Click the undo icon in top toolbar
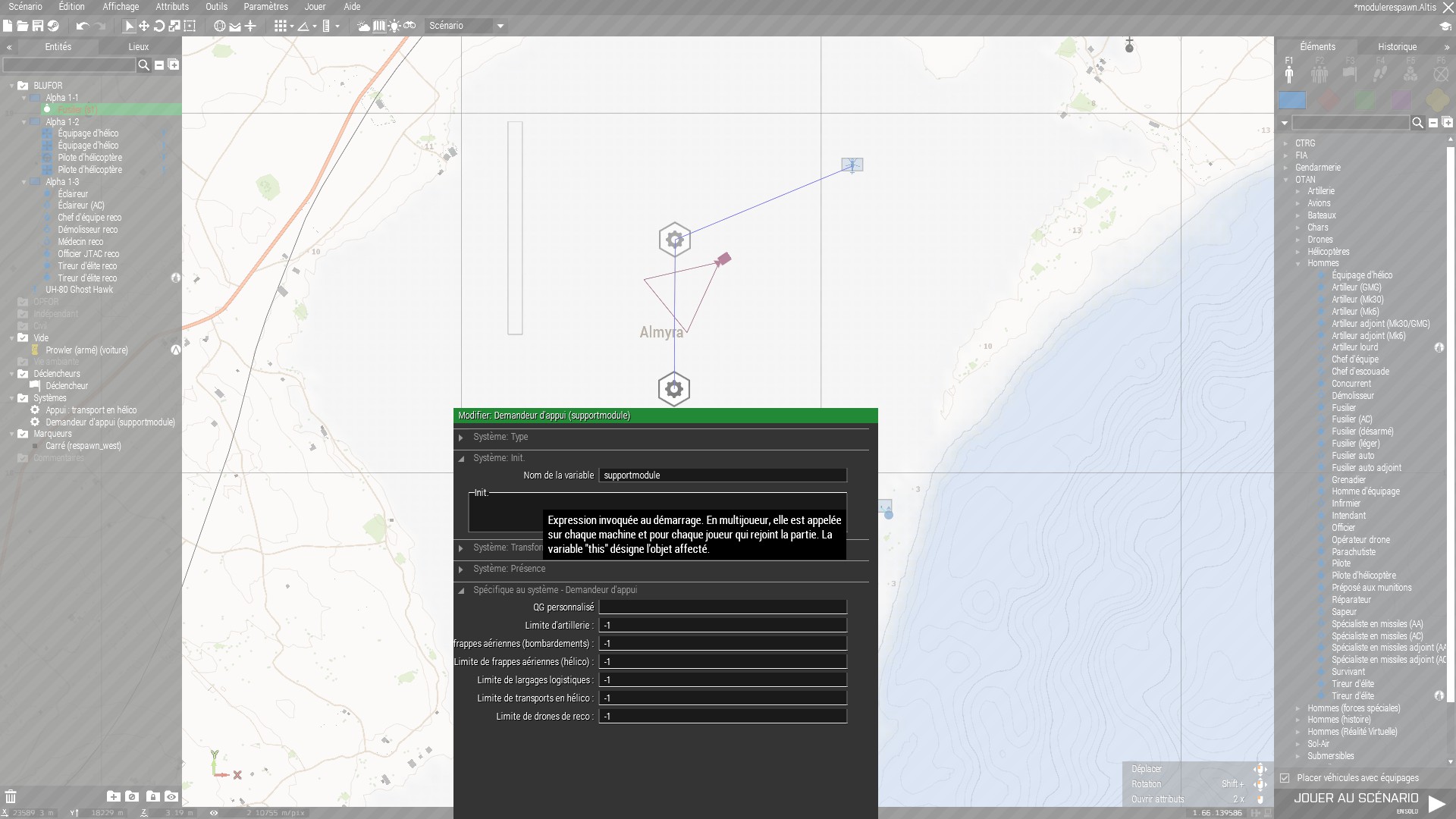This screenshot has width=1456, height=819. coord(81,25)
